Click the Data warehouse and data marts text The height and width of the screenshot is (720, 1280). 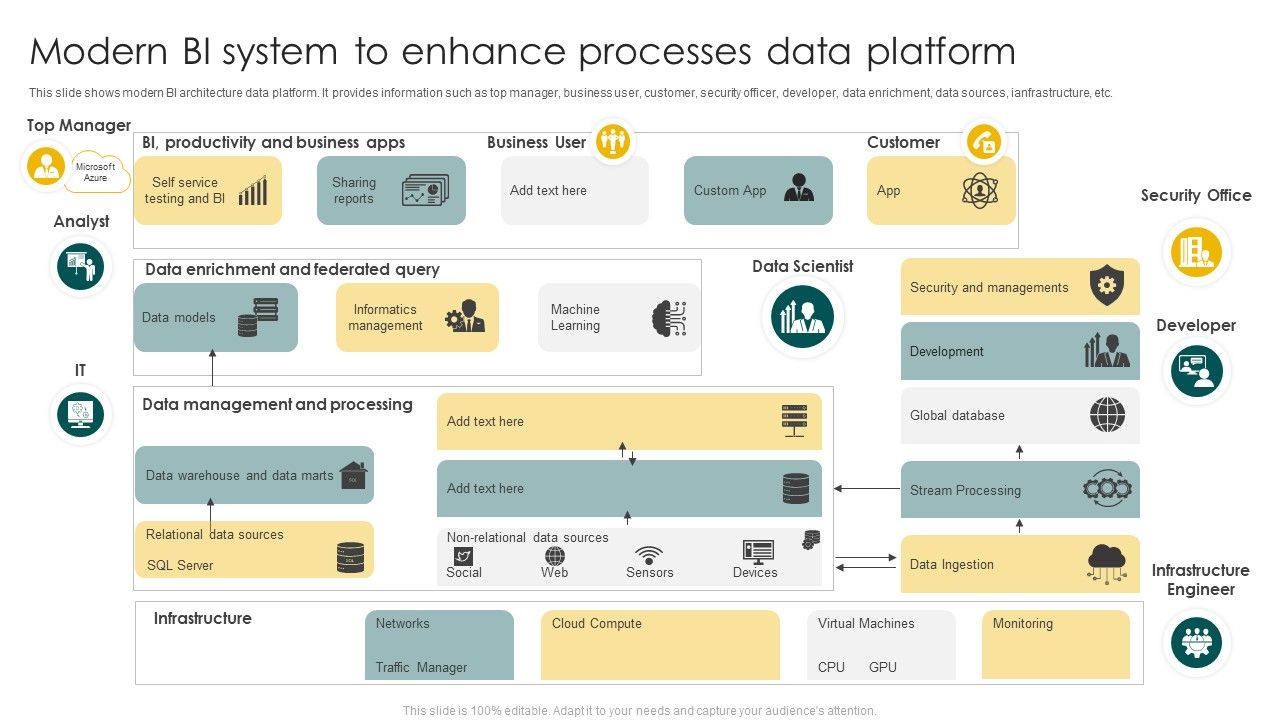coord(240,475)
